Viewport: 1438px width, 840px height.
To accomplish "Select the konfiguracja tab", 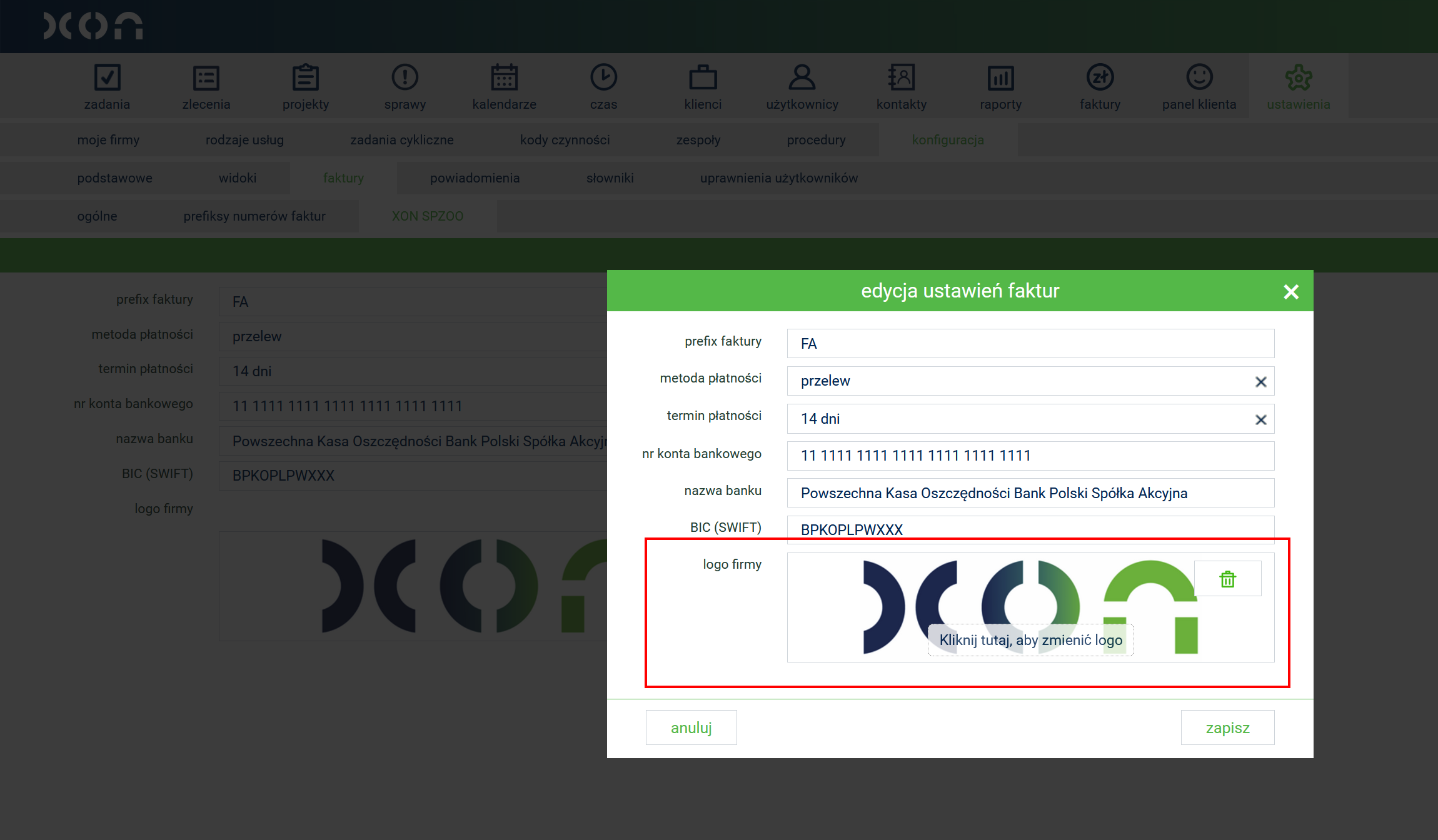I will click(x=948, y=140).
